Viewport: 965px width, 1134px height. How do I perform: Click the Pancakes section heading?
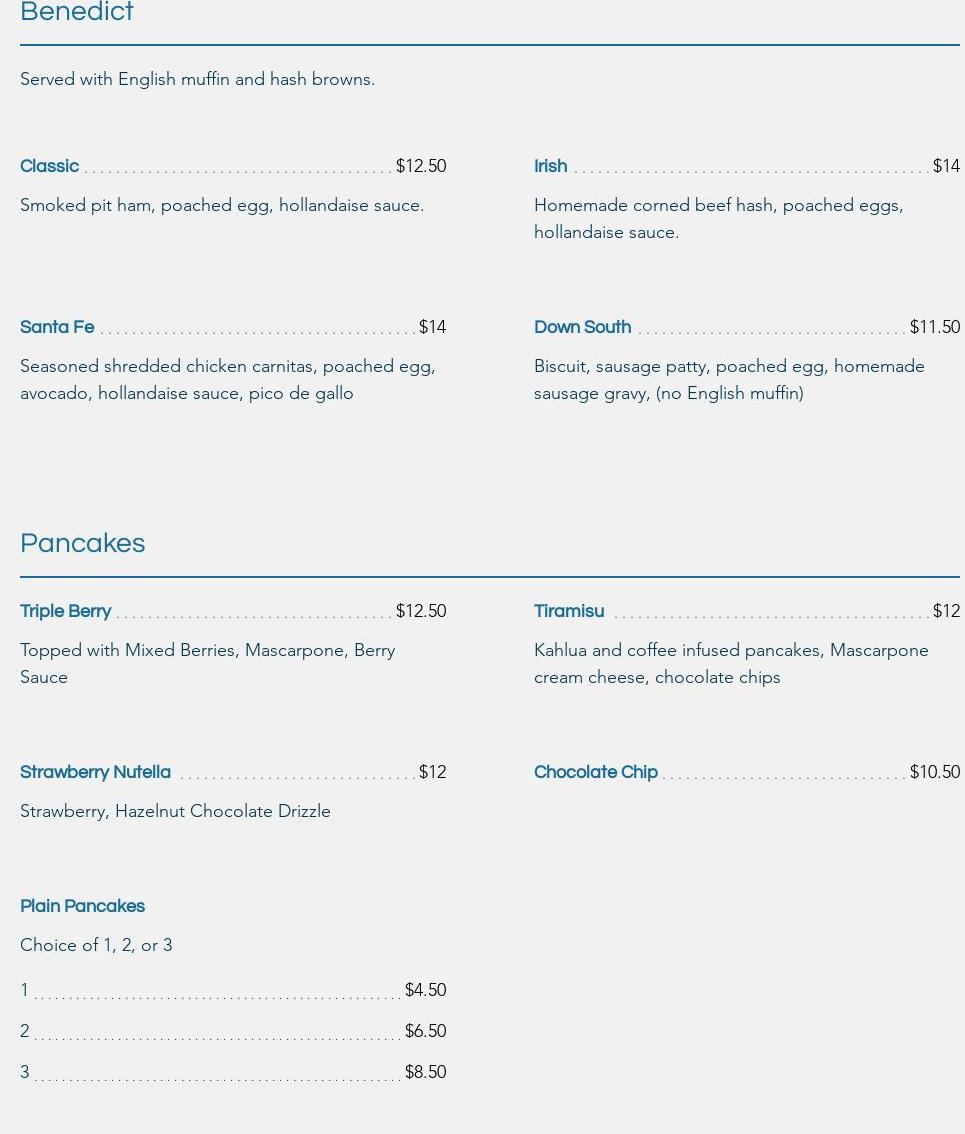click(82, 543)
